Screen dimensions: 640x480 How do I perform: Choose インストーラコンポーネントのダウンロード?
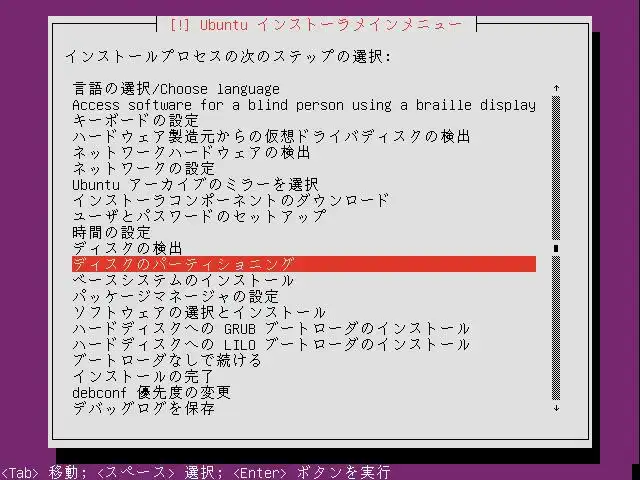[x=231, y=200]
